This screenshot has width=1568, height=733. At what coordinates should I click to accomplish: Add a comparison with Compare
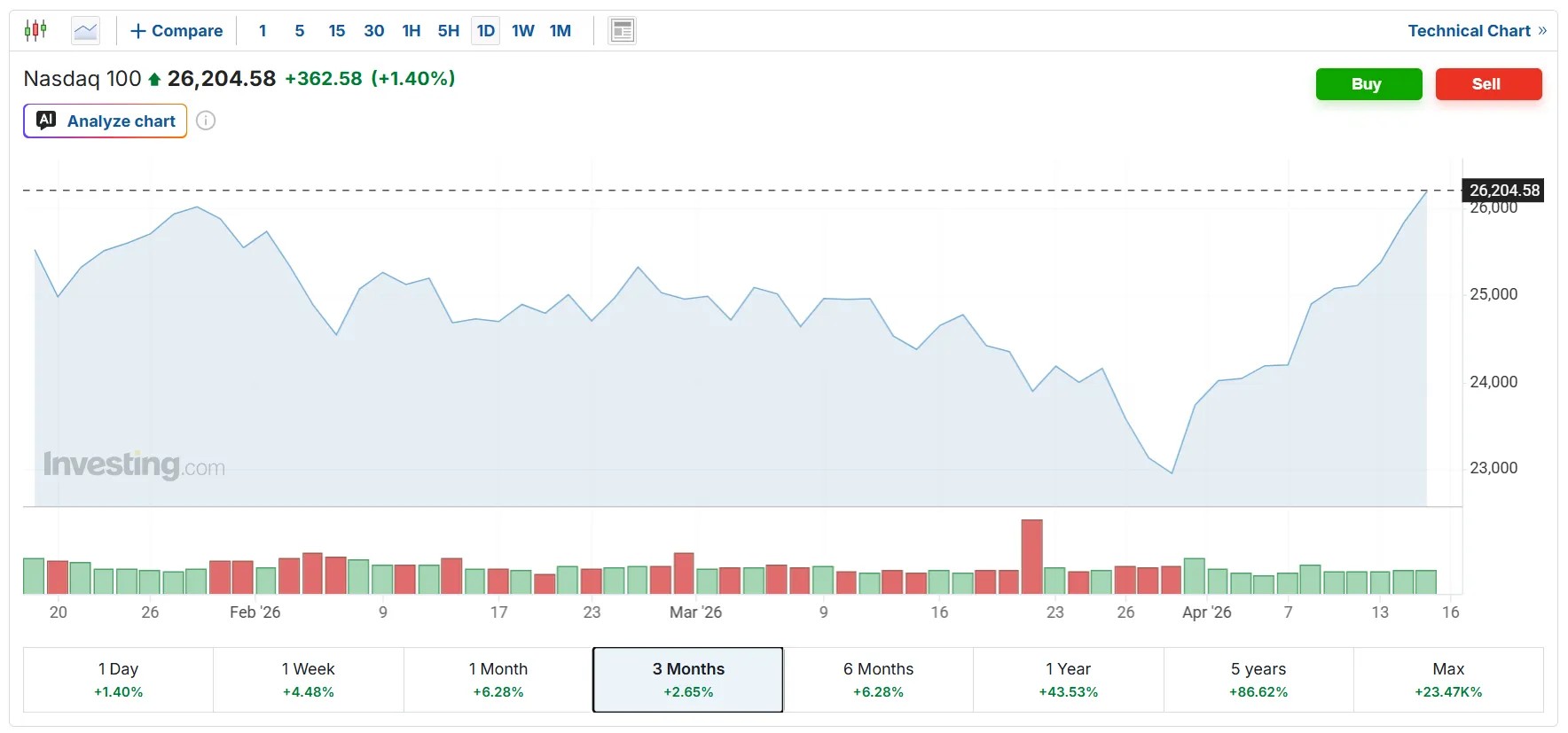(x=176, y=31)
